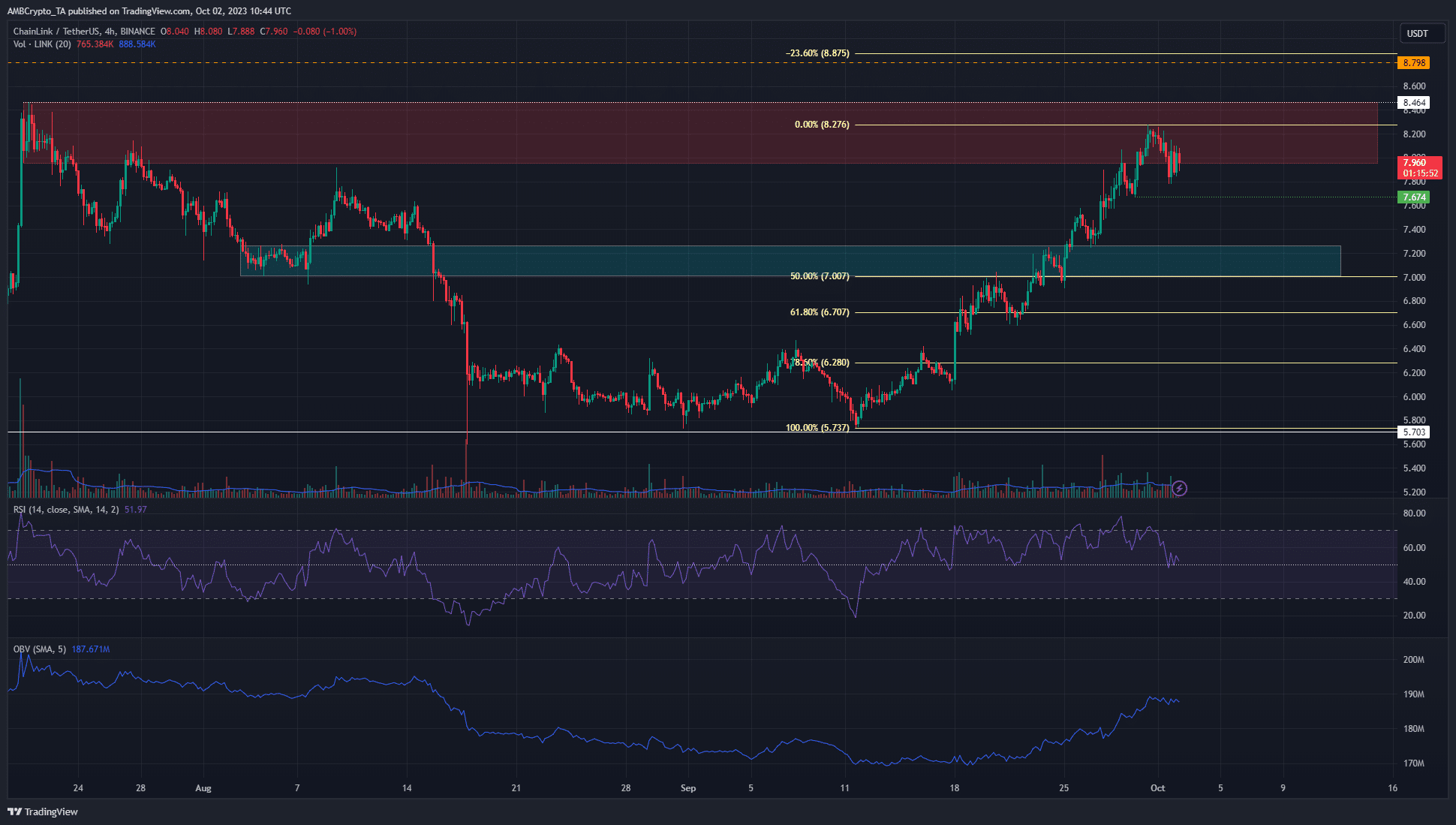Click the TradingView logo at bottom left
Screen dimensions: 1456x825
click(43, 811)
